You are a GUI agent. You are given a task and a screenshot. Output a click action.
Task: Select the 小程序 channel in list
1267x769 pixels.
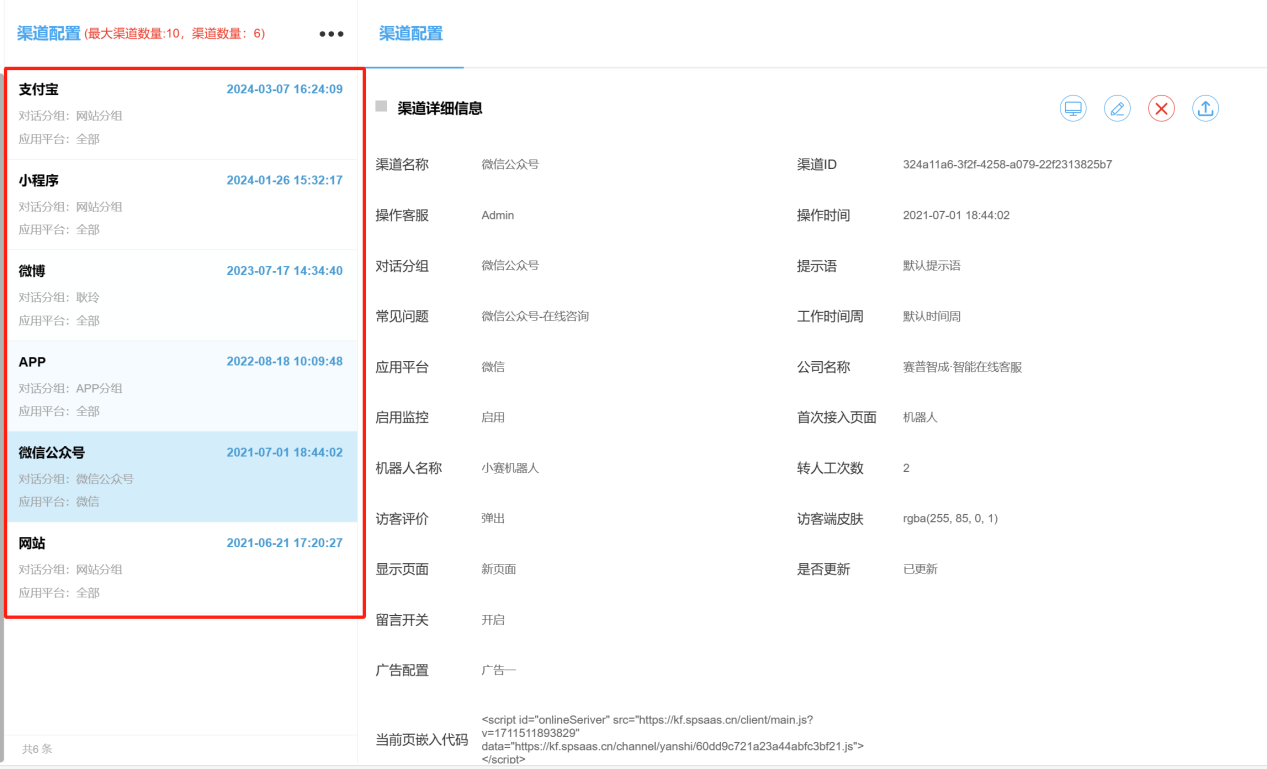point(182,205)
